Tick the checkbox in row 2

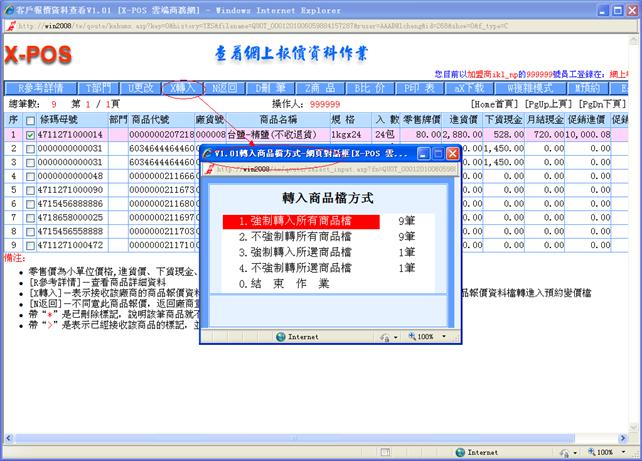coord(31,148)
